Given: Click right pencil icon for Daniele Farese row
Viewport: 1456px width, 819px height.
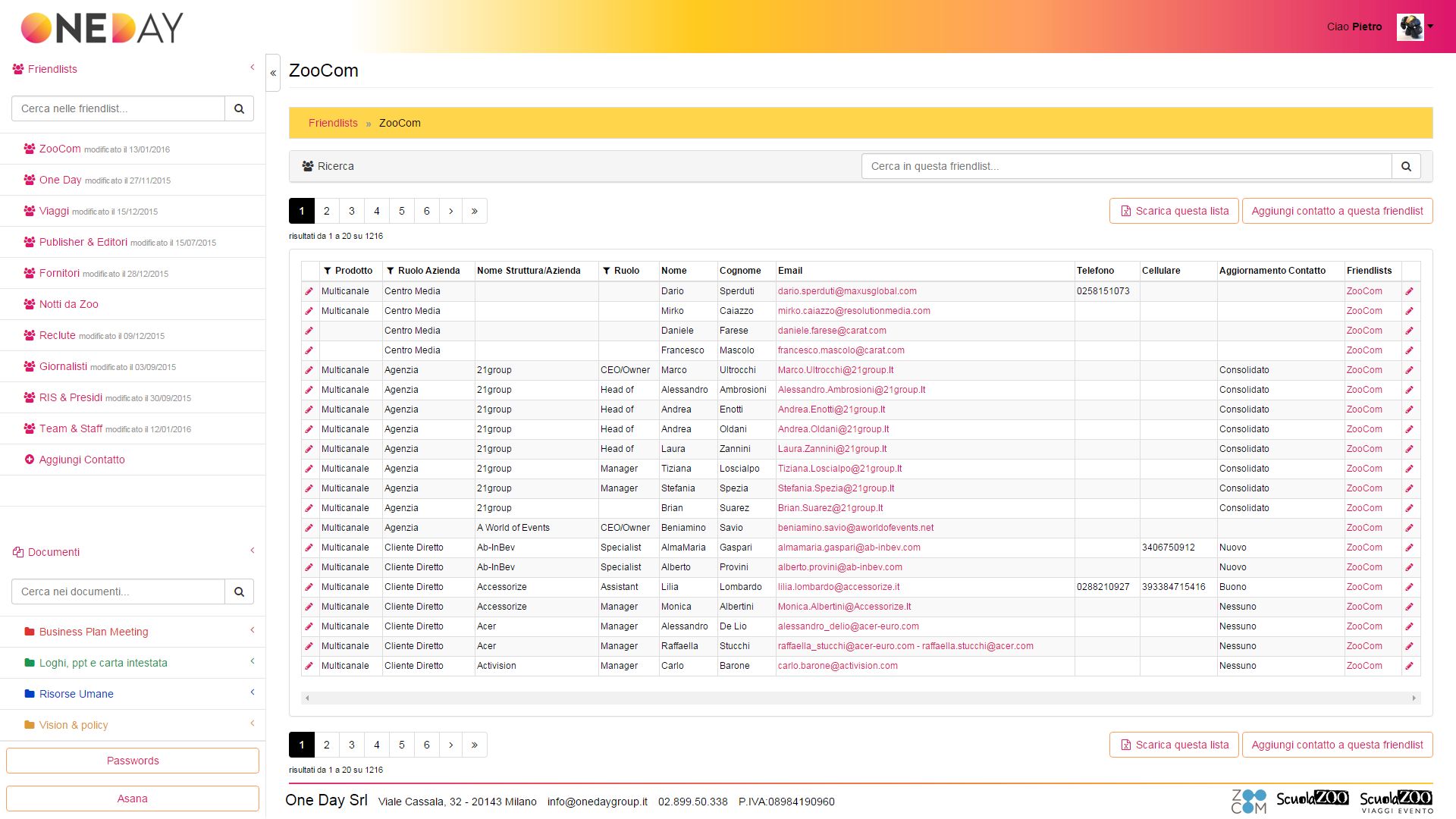Looking at the screenshot, I should tap(1409, 331).
